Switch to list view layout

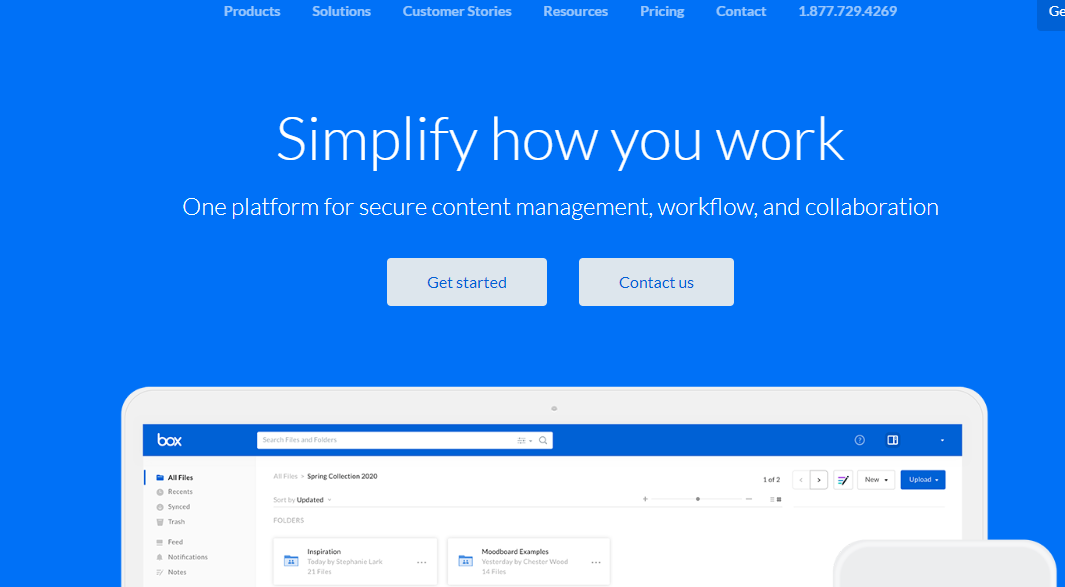pyautogui.click(x=772, y=497)
